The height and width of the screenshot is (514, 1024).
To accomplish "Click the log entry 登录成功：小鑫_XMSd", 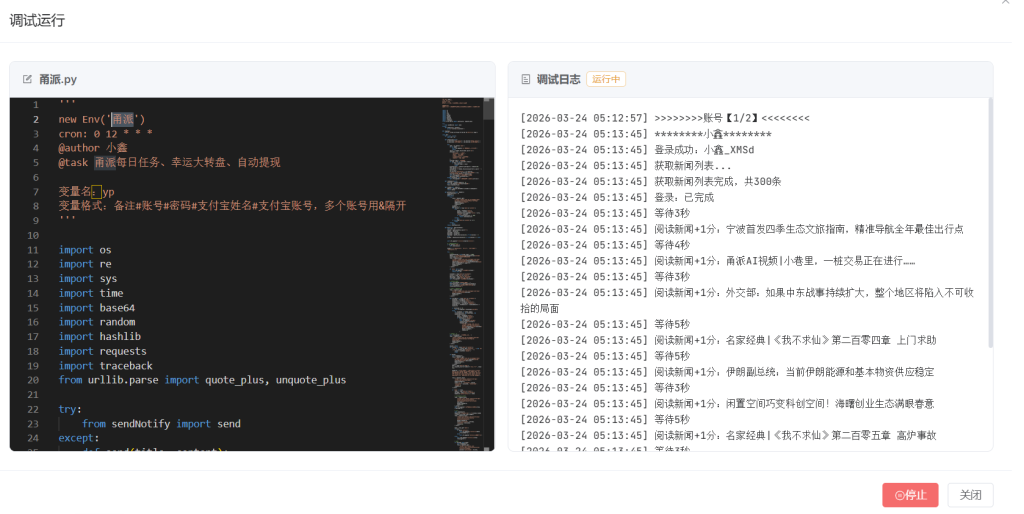I will click(x=637, y=150).
